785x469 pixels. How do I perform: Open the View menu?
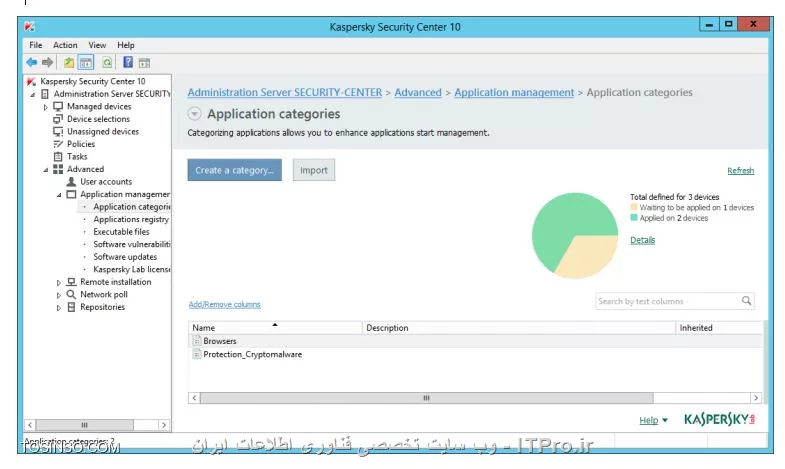[97, 45]
